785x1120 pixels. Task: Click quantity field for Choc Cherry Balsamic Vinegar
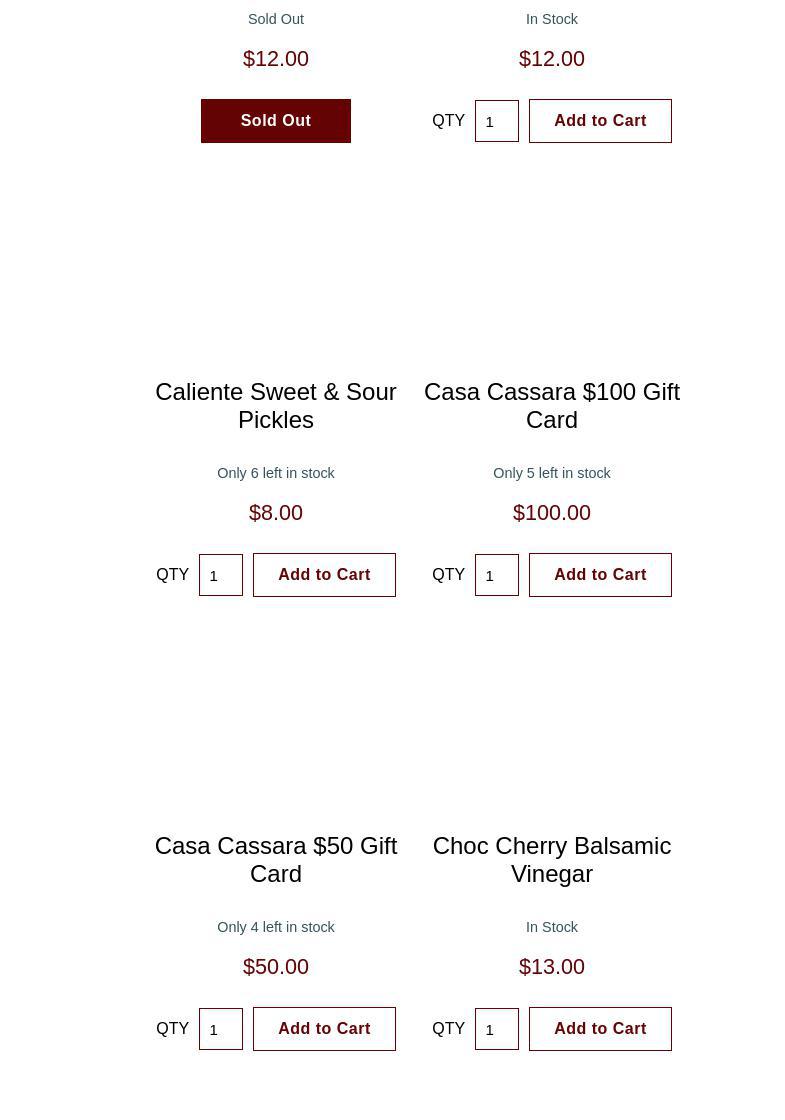(496, 1029)
